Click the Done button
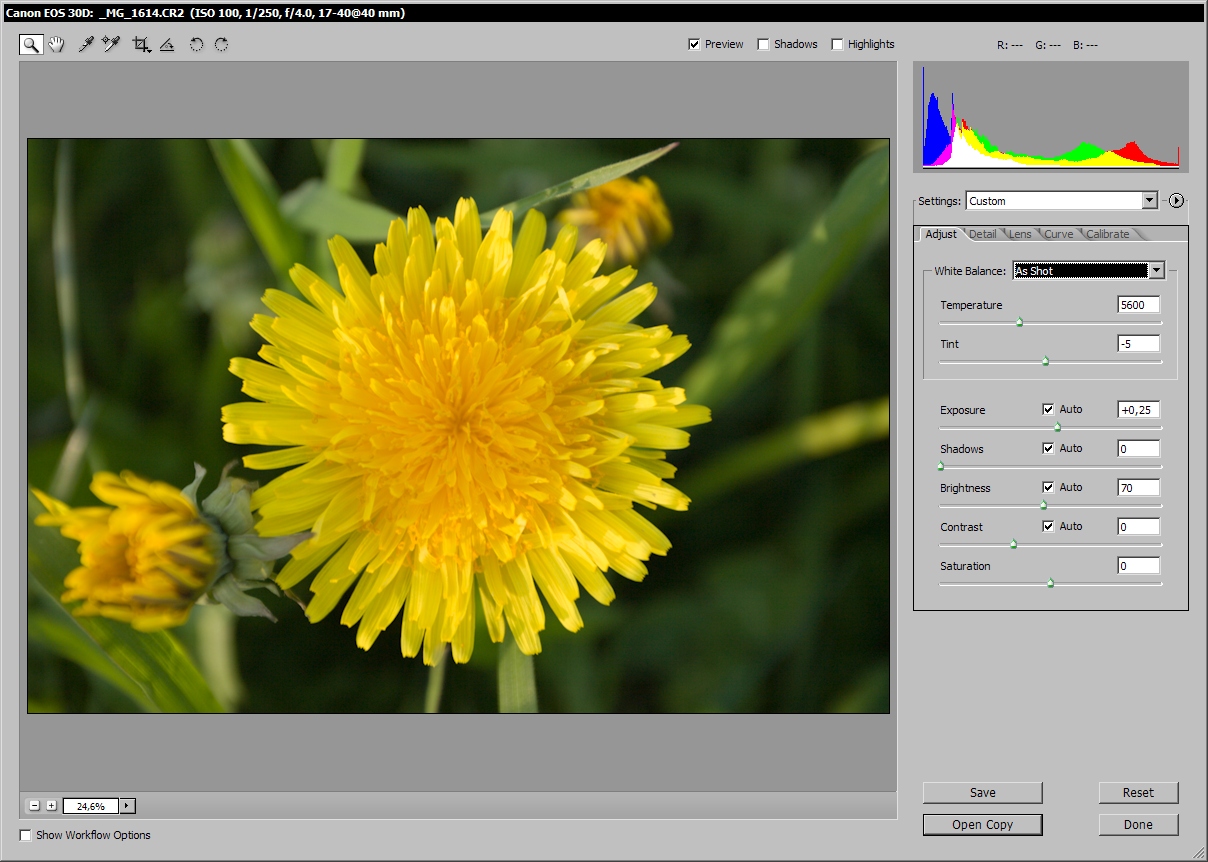 (1138, 825)
